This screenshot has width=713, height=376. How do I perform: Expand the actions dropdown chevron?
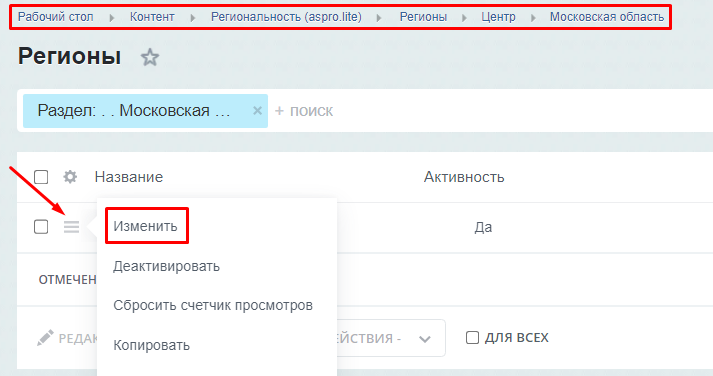pyautogui.click(x=425, y=339)
